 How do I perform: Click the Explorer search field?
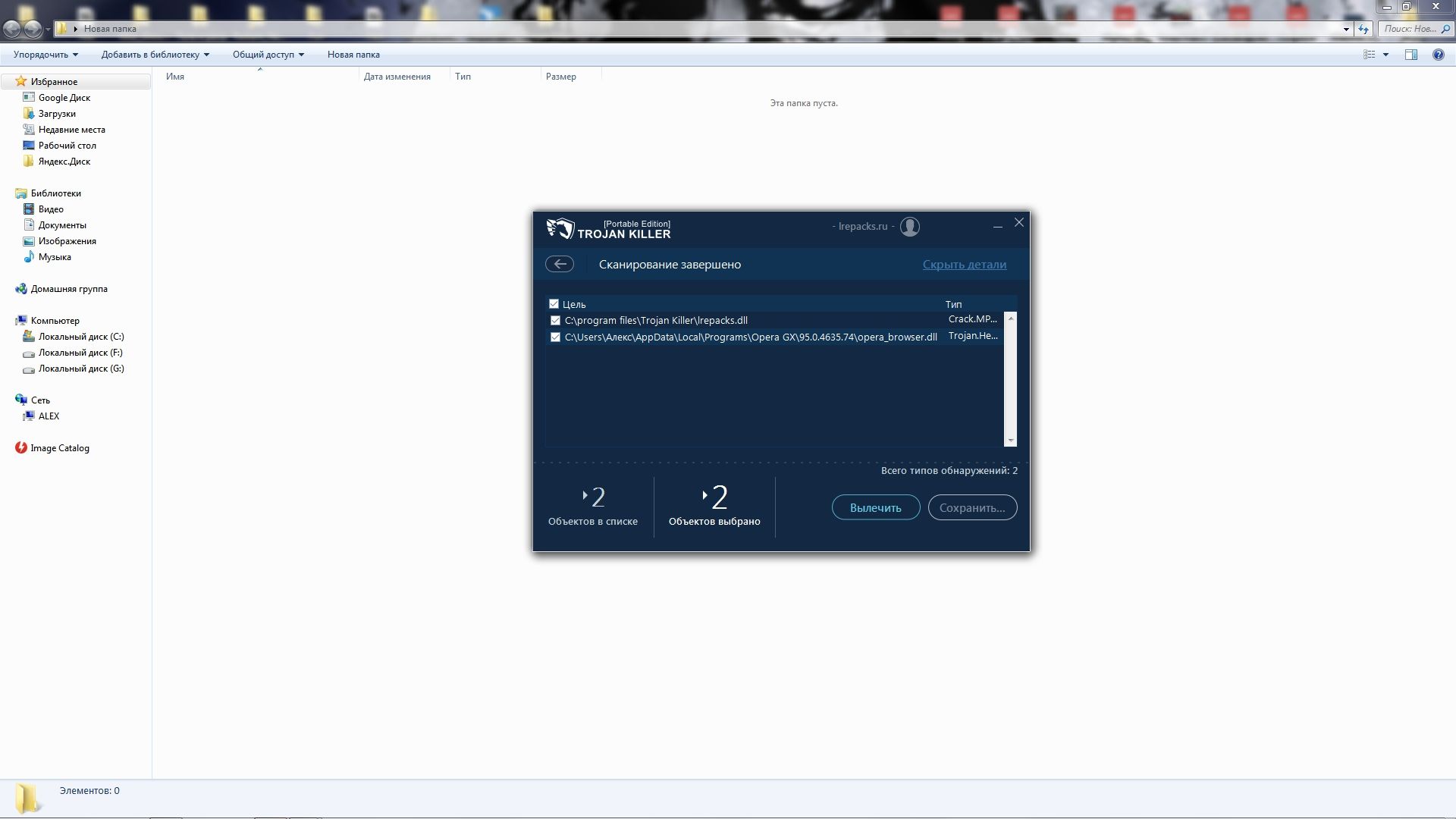pyautogui.click(x=1415, y=29)
